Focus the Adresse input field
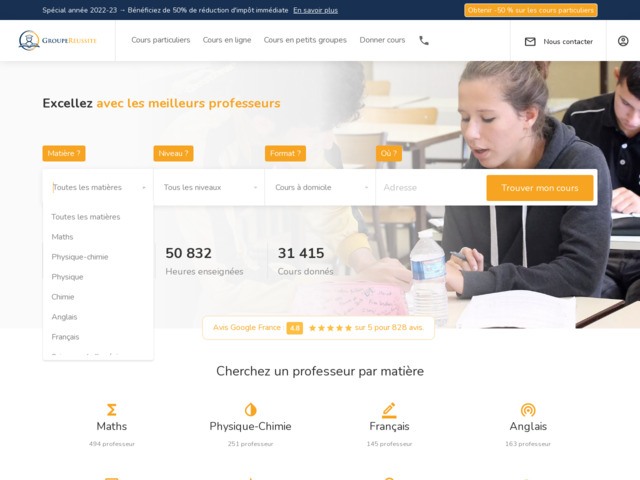This screenshot has height=480, width=640. 431,188
